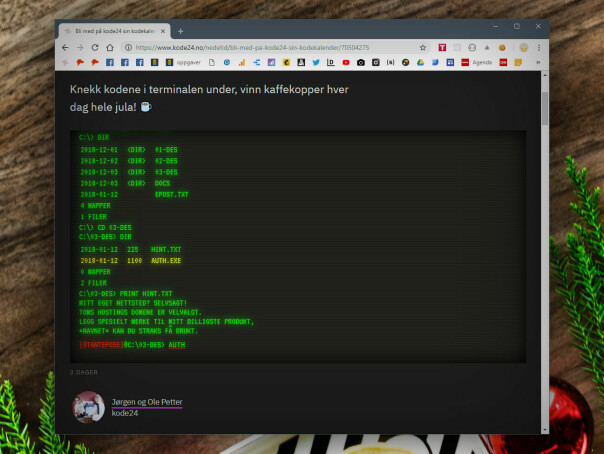Screen dimensions: 604x454
Task: Open the Agenda bookmark
Action: coord(477,62)
